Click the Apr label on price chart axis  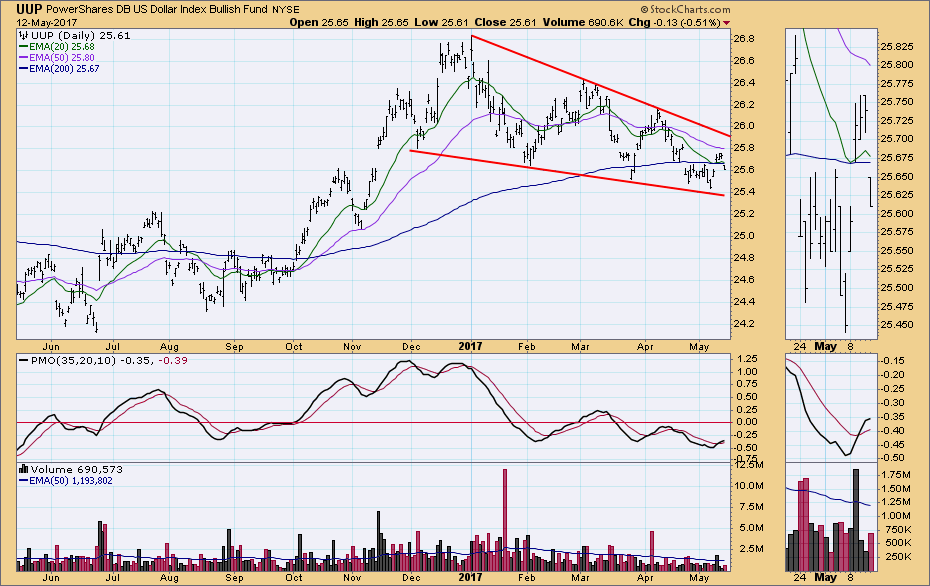point(645,346)
